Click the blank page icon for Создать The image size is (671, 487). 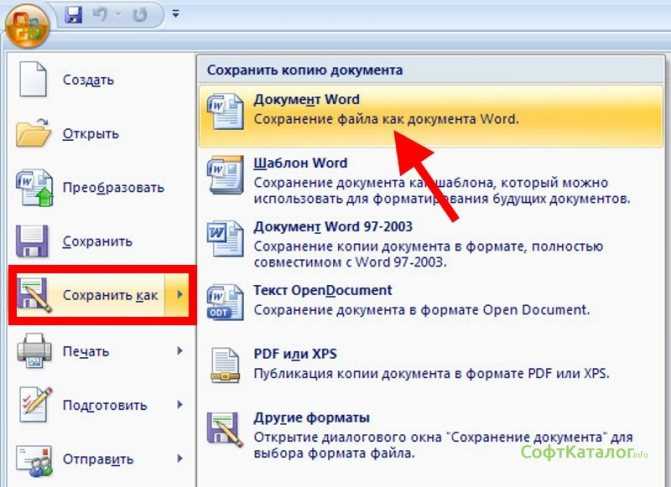pos(33,79)
